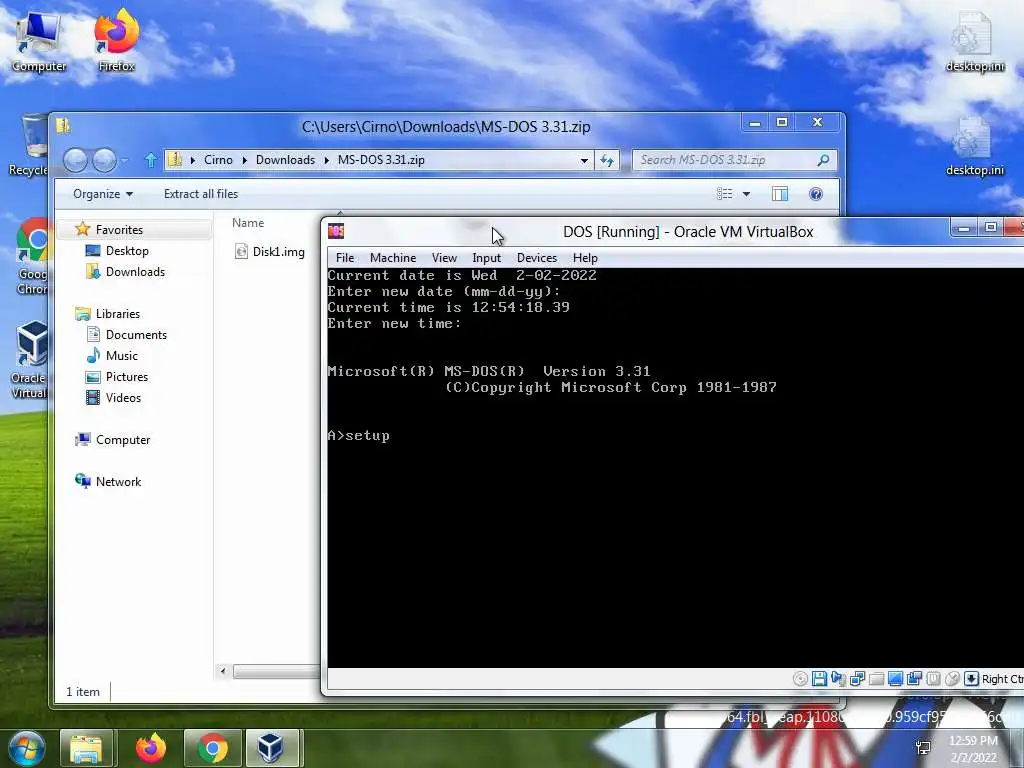
Task: Expand the view options dropdown arrow
Action: 746,194
